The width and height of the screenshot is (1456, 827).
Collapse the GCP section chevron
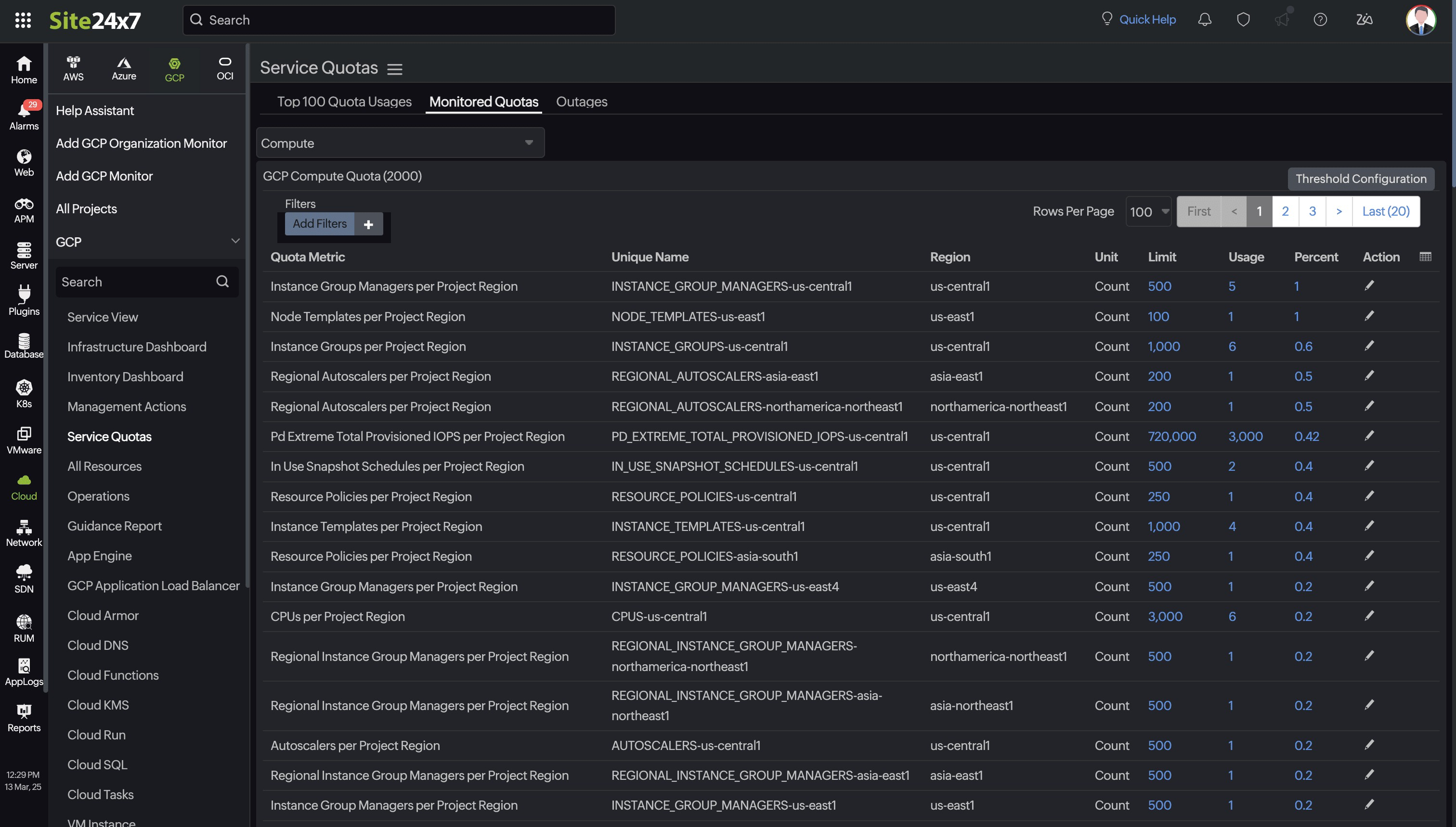coord(235,241)
